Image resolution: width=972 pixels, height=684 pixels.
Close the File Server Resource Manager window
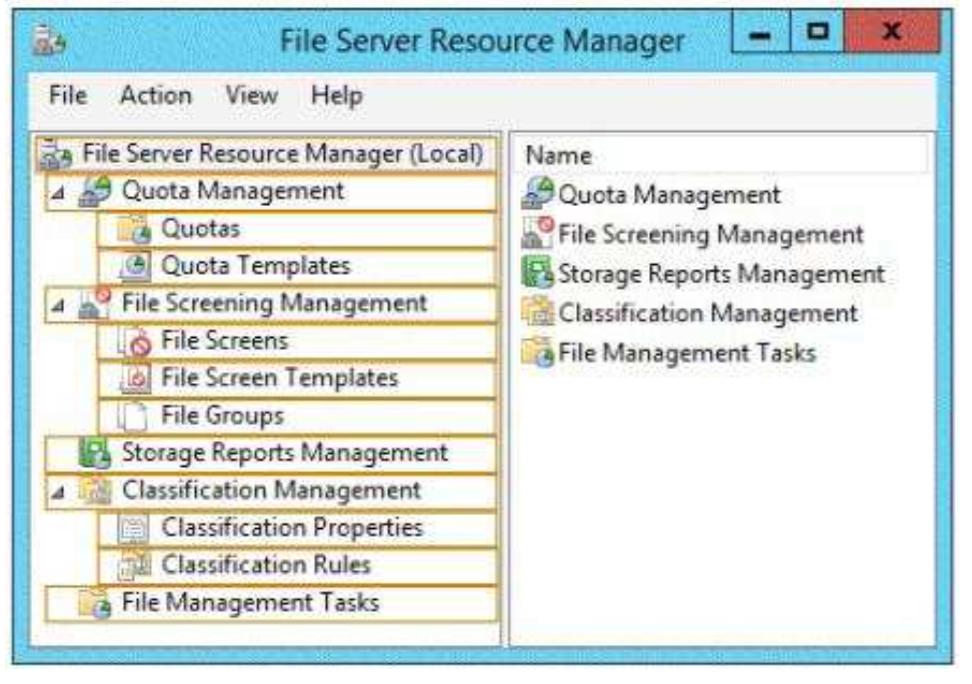pyautogui.click(x=891, y=33)
